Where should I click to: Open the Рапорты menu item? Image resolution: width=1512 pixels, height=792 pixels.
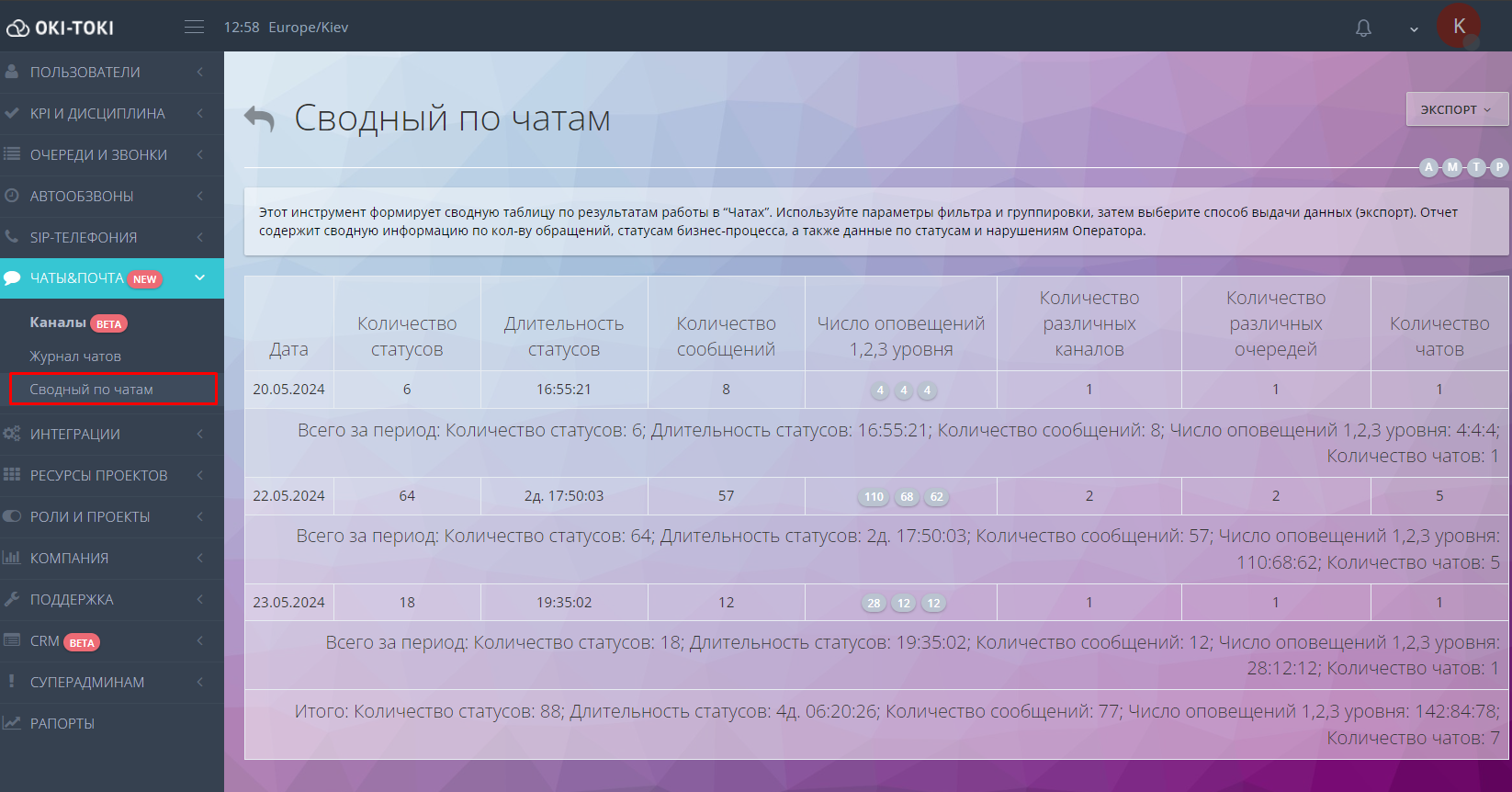point(62,723)
